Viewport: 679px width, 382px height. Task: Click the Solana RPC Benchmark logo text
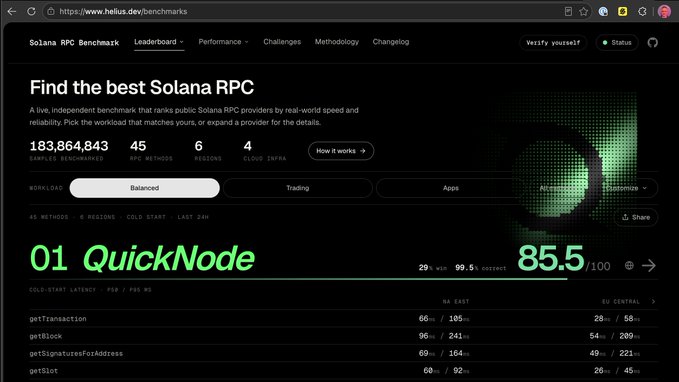[x=74, y=42]
